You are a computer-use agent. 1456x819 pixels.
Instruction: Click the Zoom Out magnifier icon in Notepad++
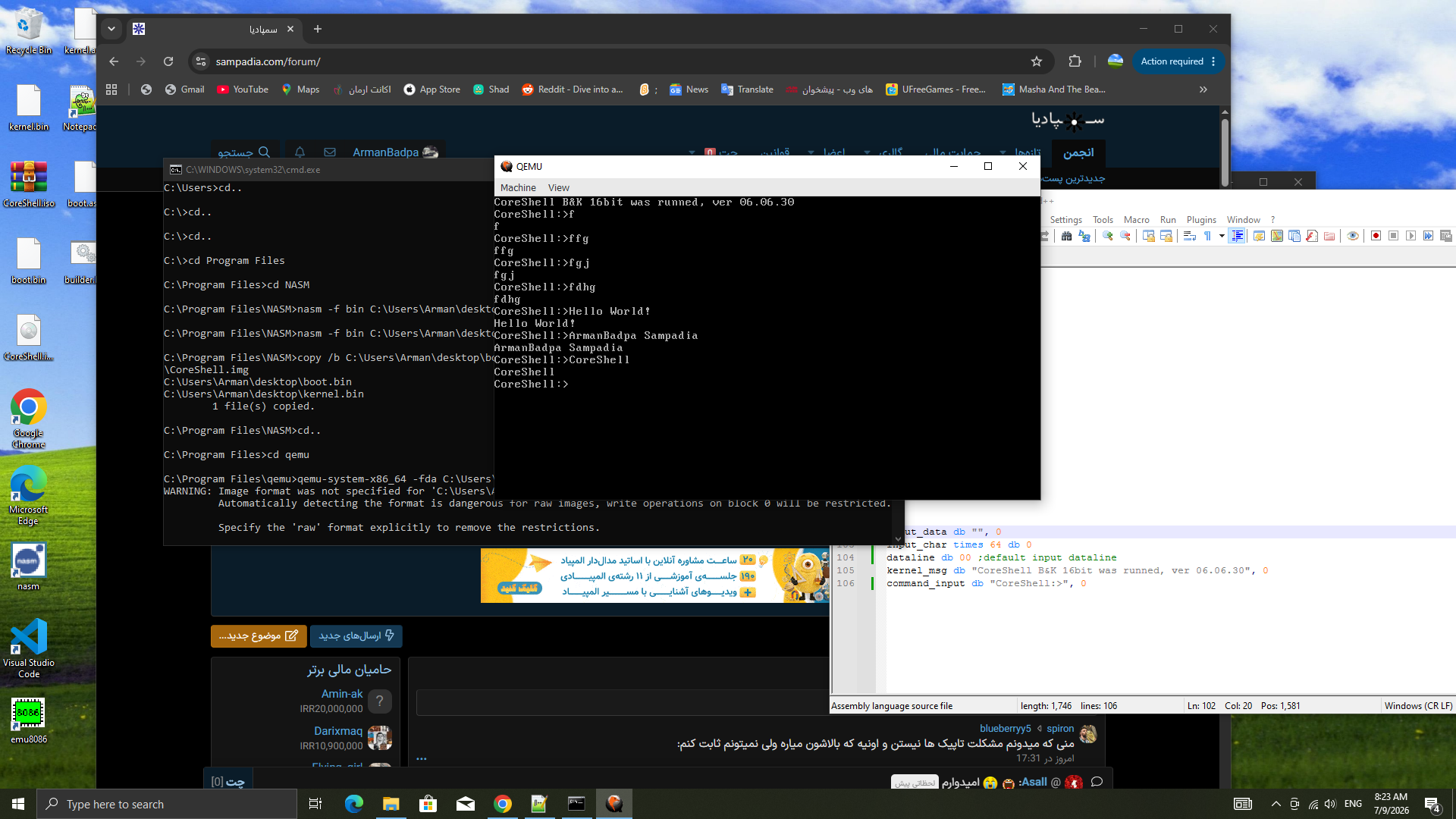(x=1125, y=236)
